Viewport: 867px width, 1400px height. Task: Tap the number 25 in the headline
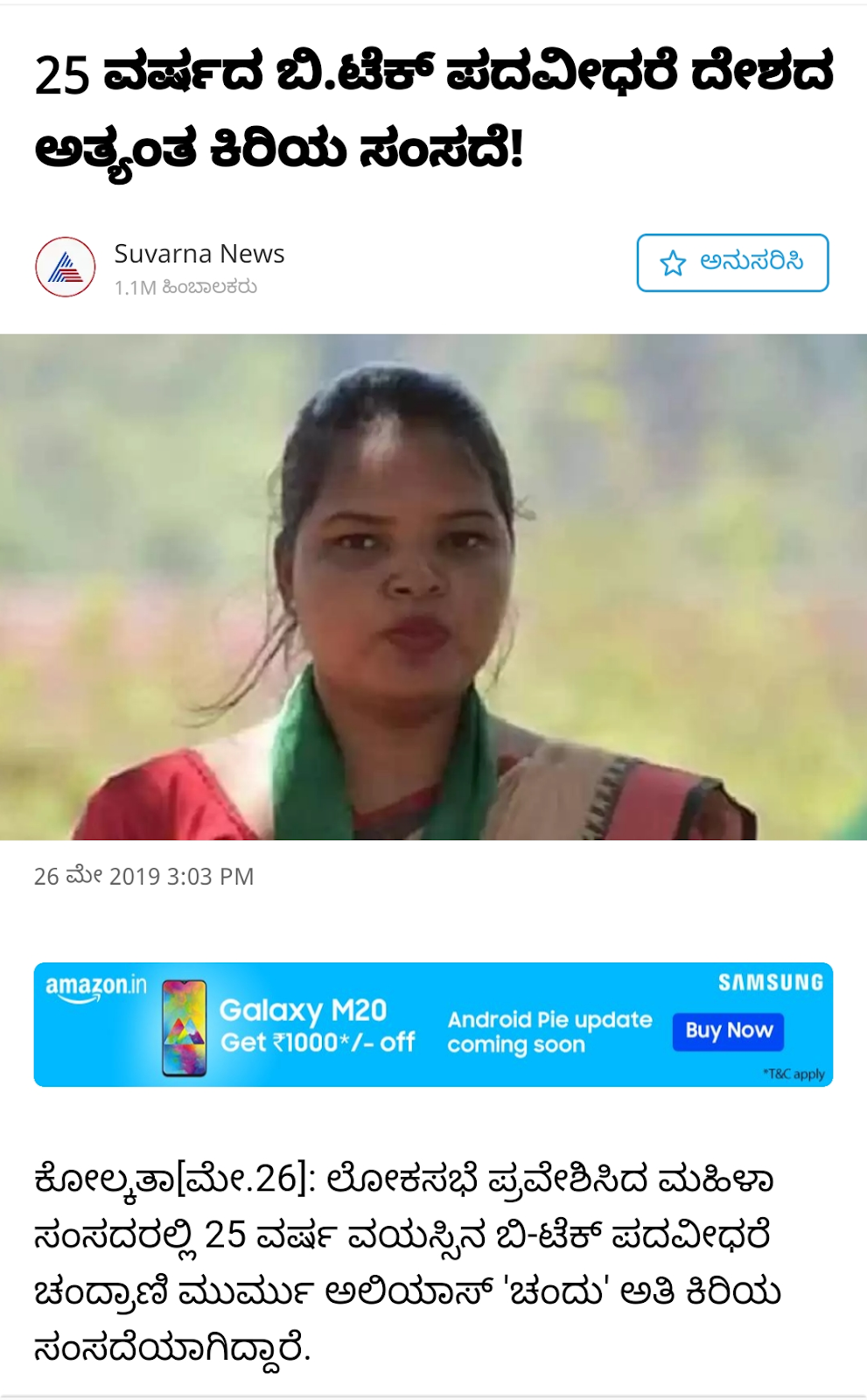tap(62, 75)
